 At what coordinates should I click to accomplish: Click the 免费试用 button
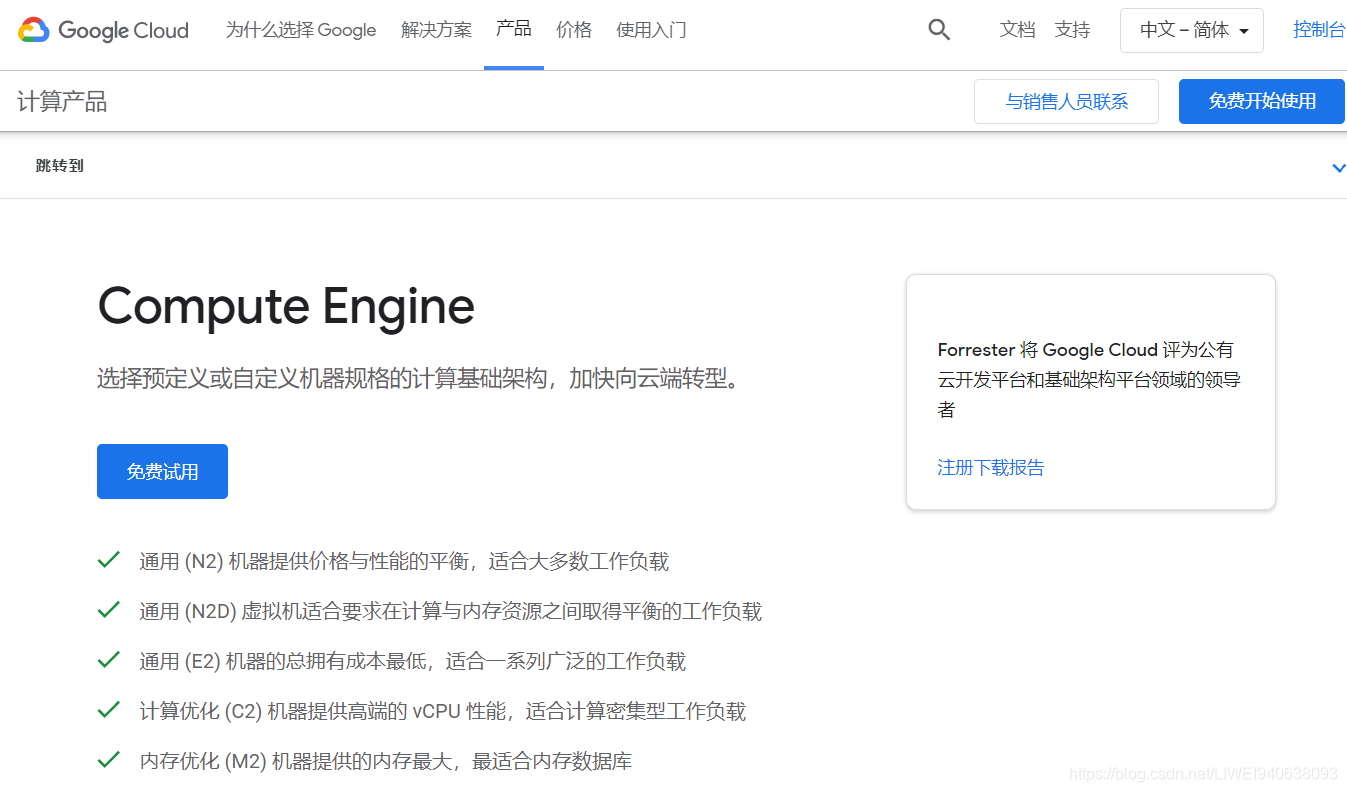(162, 471)
